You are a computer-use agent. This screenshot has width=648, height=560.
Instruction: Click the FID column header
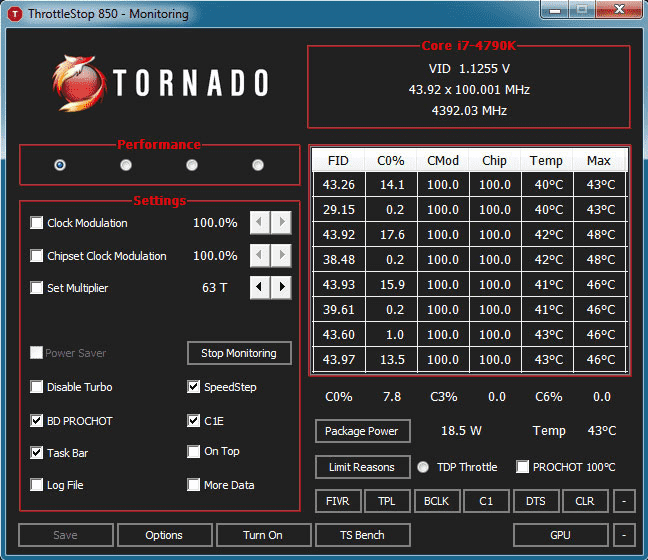[338, 160]
